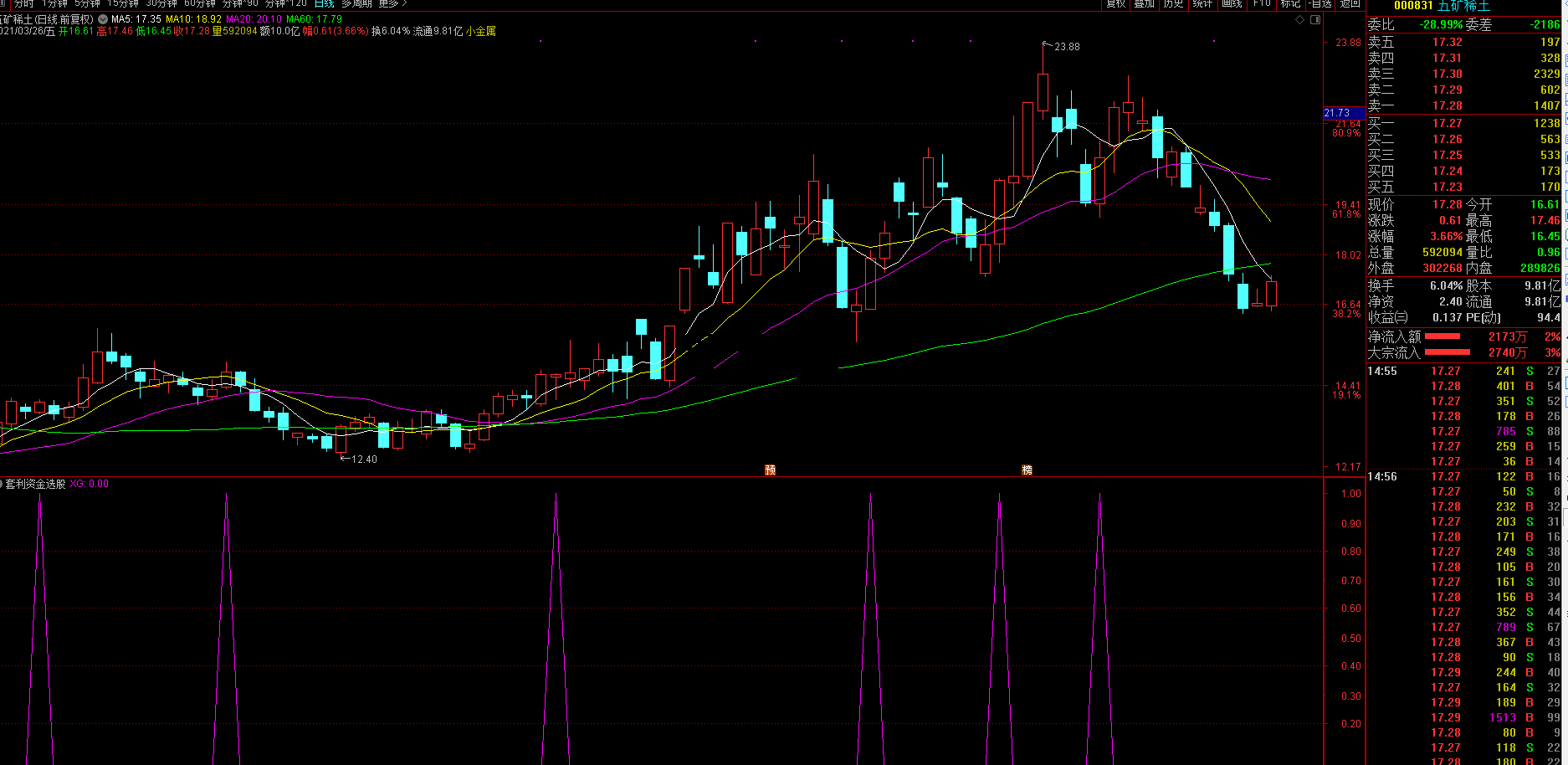
Task: Select the 5分钟 period tab
Action: (x=87, y=3)
